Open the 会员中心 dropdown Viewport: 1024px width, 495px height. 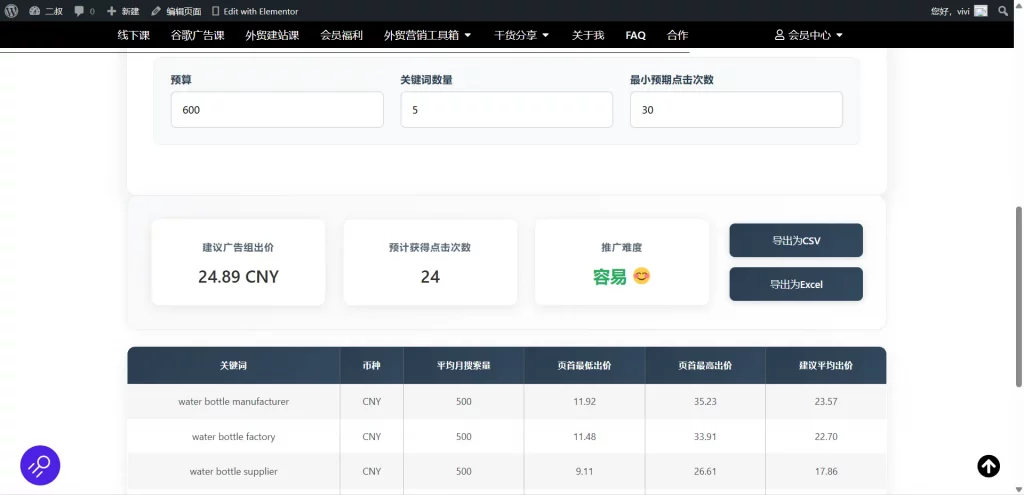(x=809, y=35)
